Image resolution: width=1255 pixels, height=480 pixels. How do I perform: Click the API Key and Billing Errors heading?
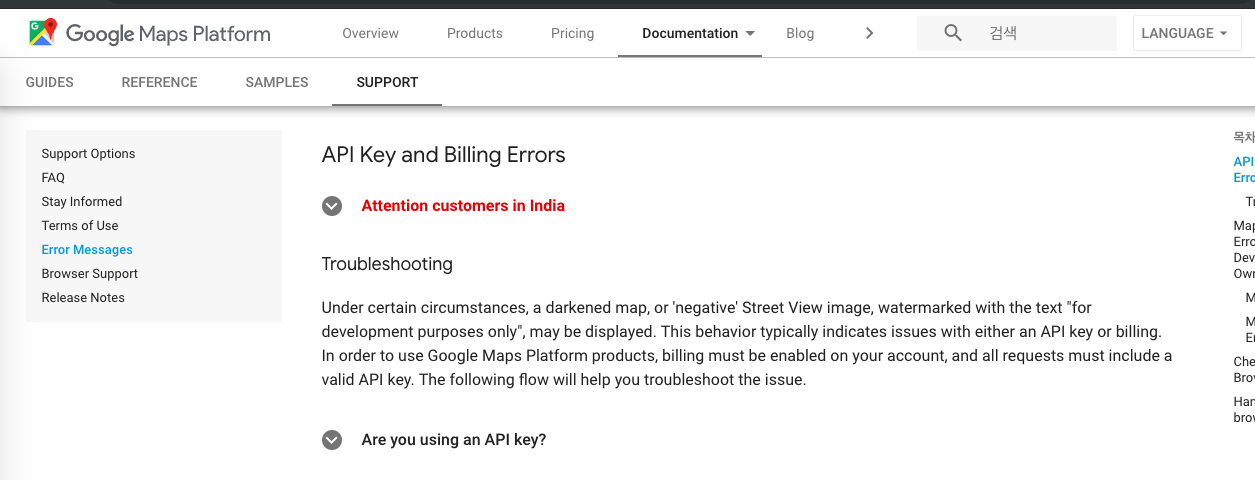(443, 155)
